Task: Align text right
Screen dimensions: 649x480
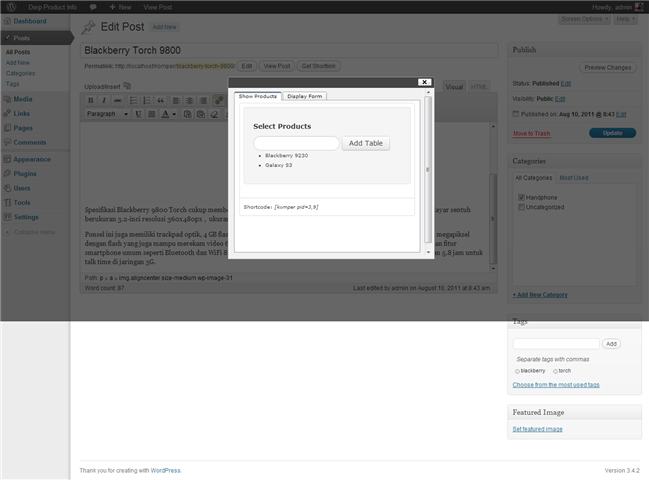Action: pos(203,100)
